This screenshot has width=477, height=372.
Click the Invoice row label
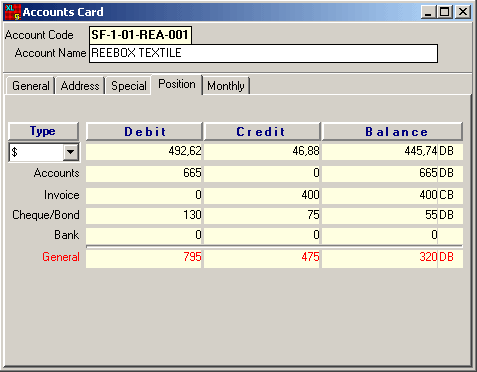tap(62, 195)
